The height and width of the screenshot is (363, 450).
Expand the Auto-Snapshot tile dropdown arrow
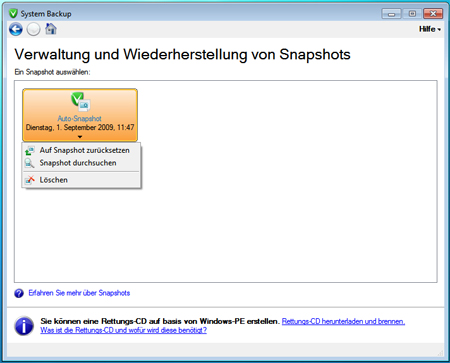click(80, 137)
